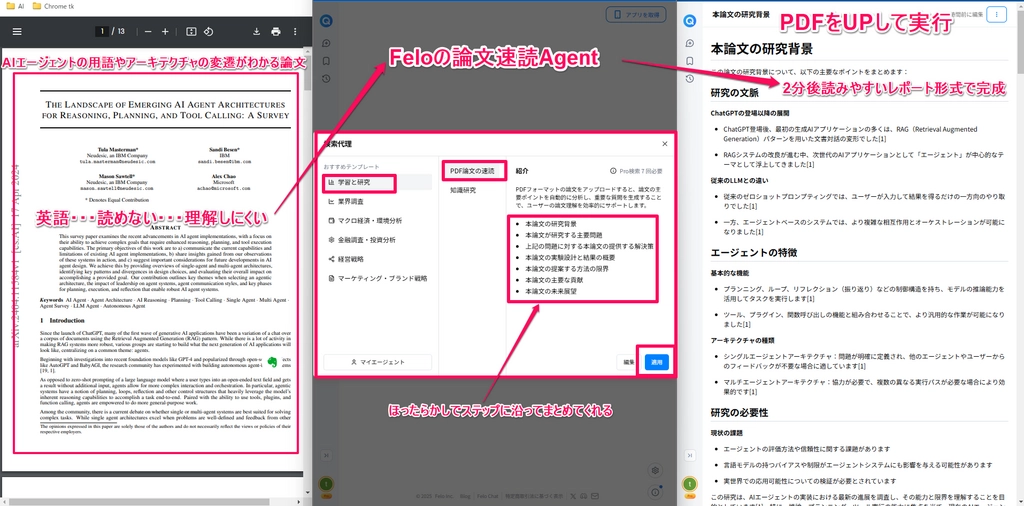
Task: Open the Felo Chat footer link
Action: (x=487, y=496)
